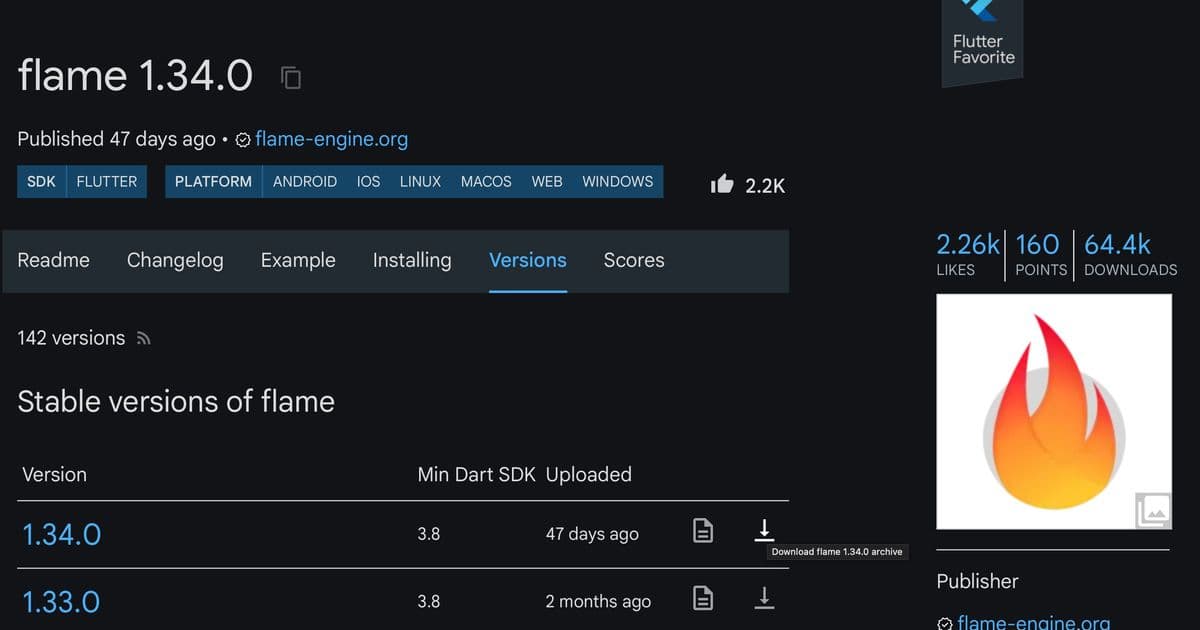Switch to the Installing tab

coord(412,260)
